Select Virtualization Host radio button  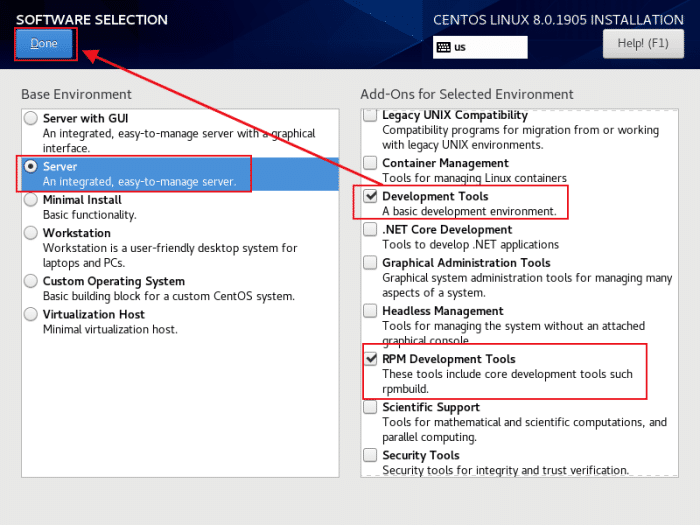(x=31, y=314)
